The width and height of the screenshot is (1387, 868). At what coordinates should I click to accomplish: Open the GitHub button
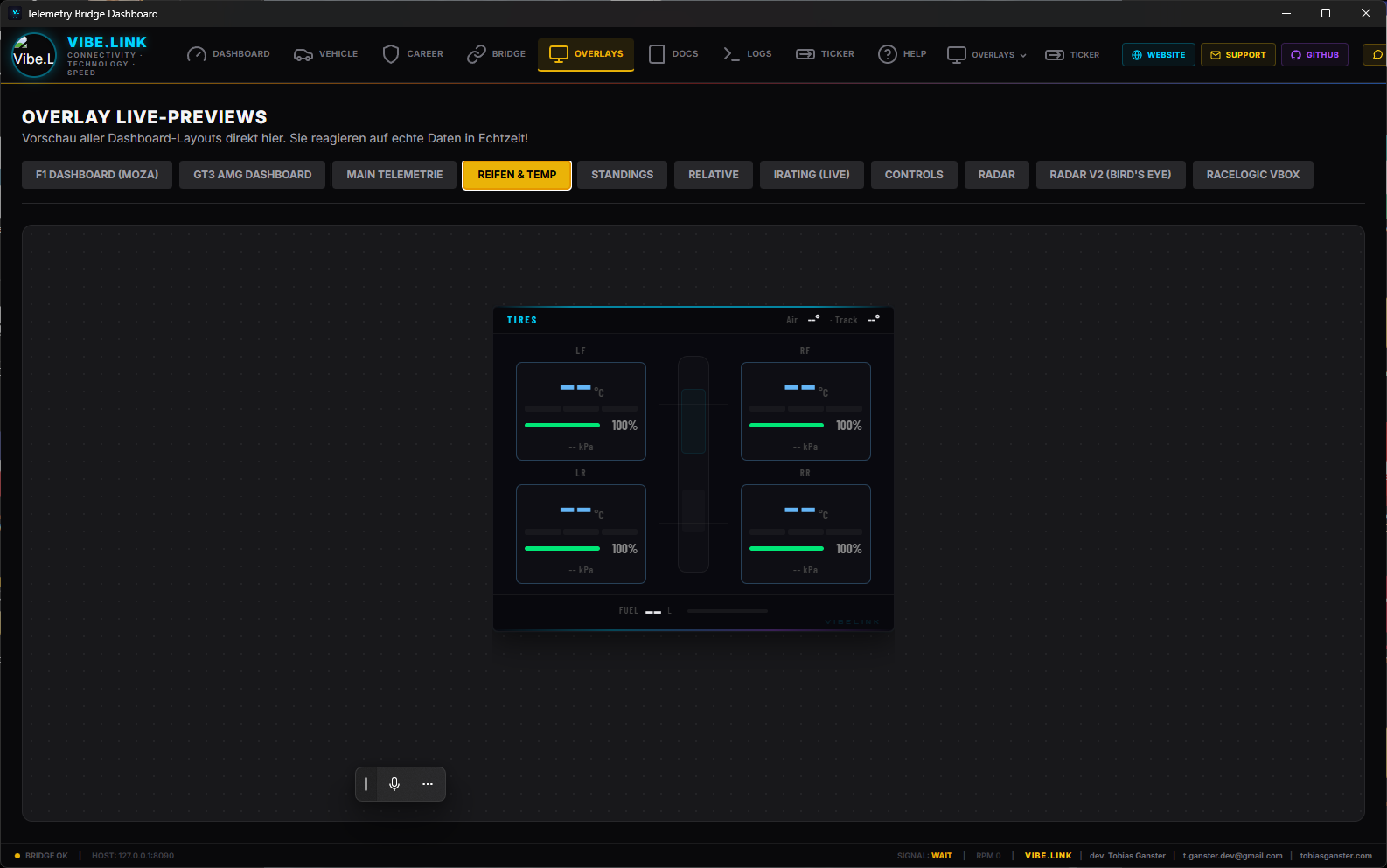point(1314,55)
